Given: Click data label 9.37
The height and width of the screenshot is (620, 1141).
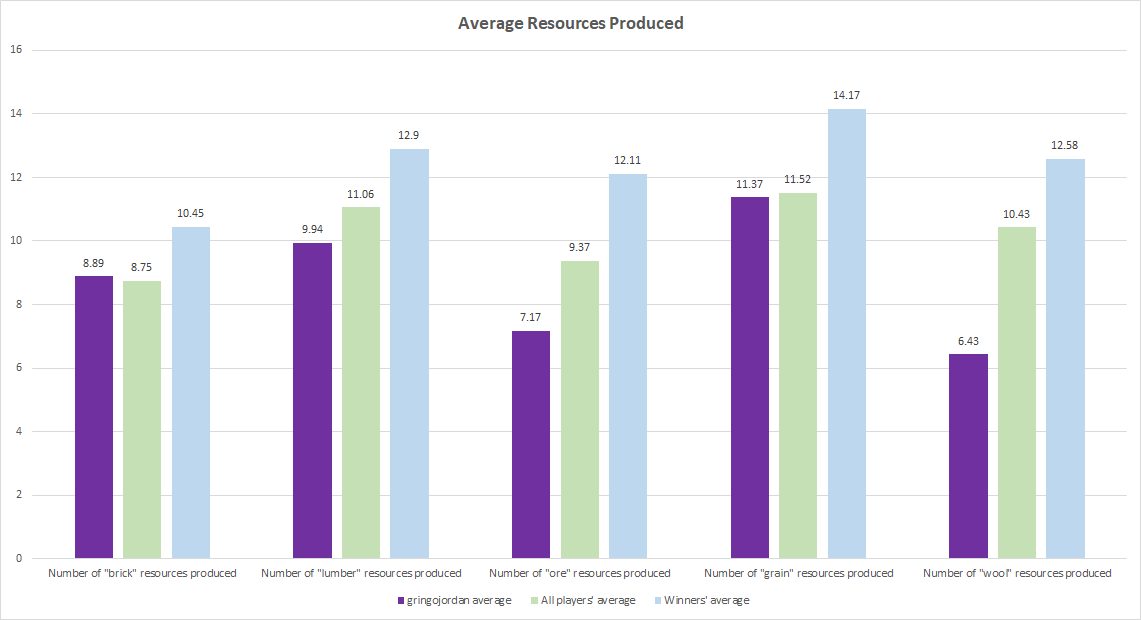Looking at the screenshot, I should coord(579,248).
